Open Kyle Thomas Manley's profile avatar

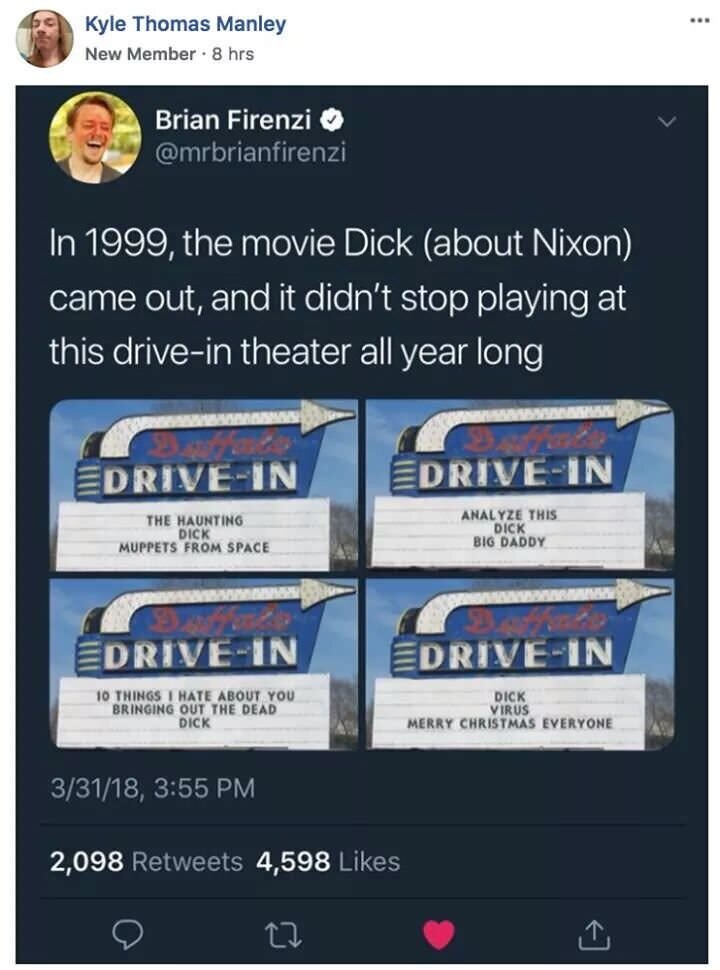pyautogui.click(x=45, y=38)
